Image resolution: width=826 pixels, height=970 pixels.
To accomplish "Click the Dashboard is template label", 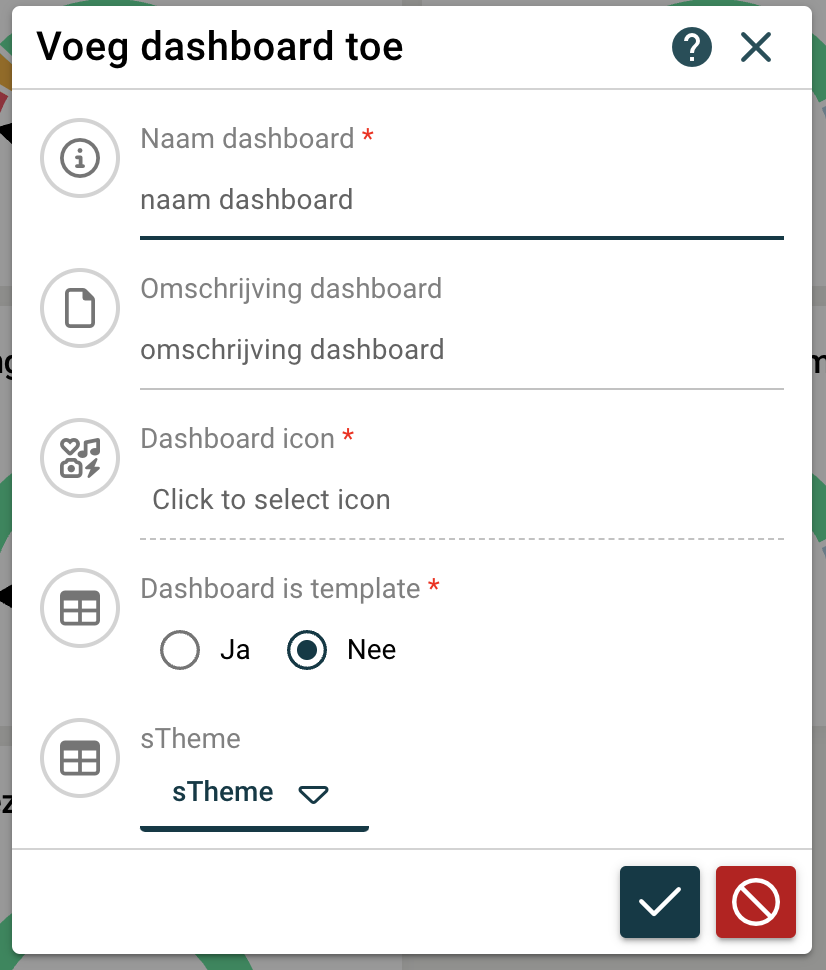I will [x=280, y=589].
